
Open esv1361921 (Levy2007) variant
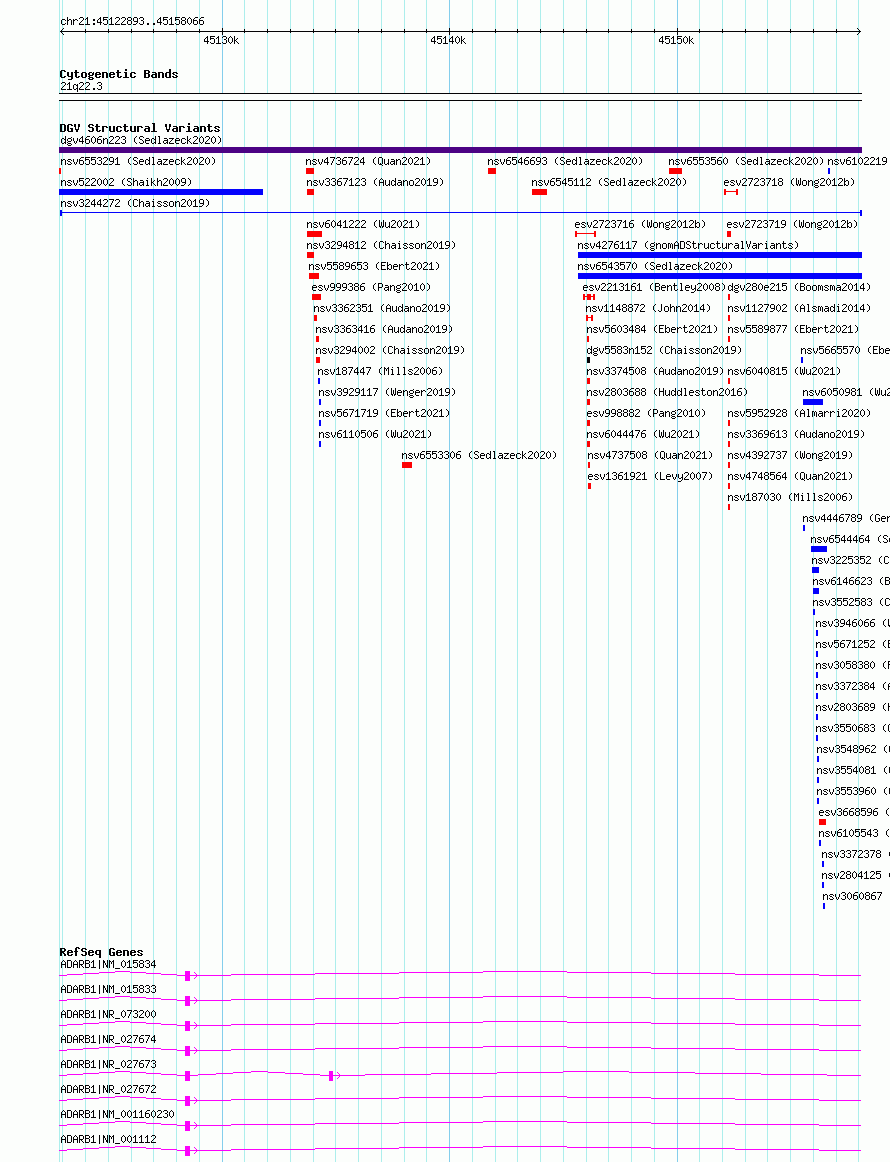pyautogui.click(x=651, y=477)
